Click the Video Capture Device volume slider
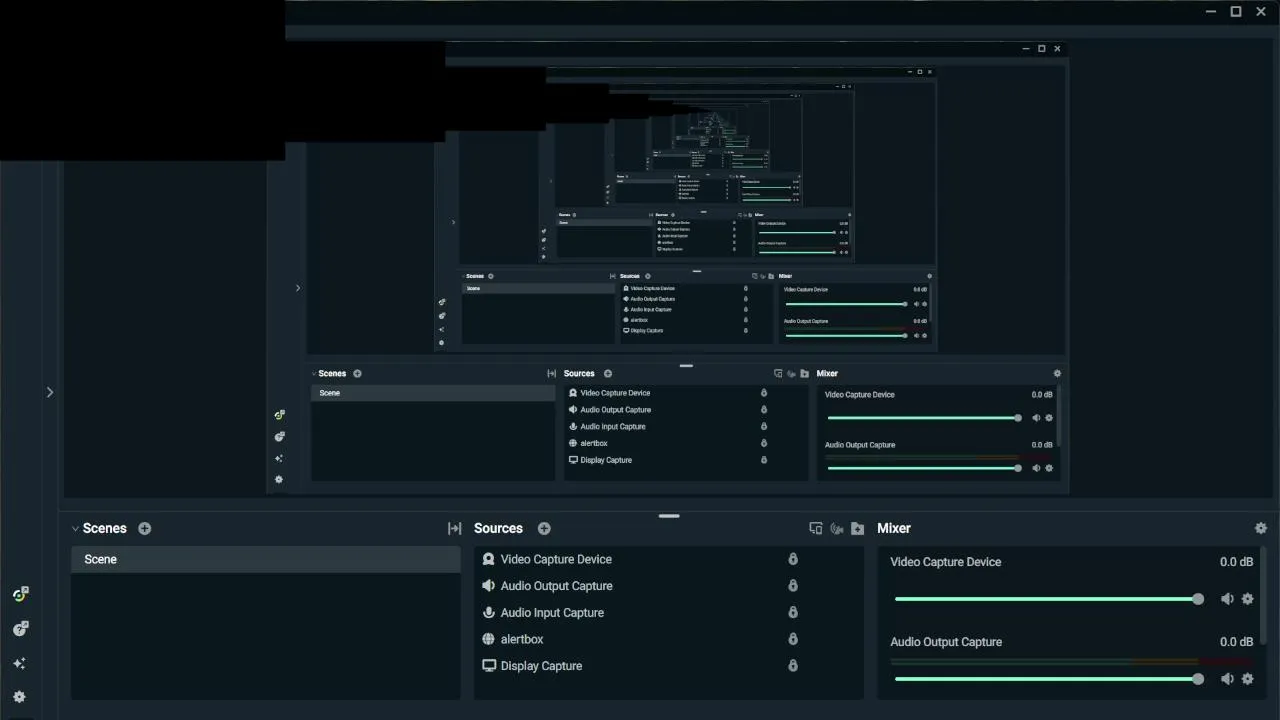Viewport: 1280px width, 720px height. (x=1047, y=599)
